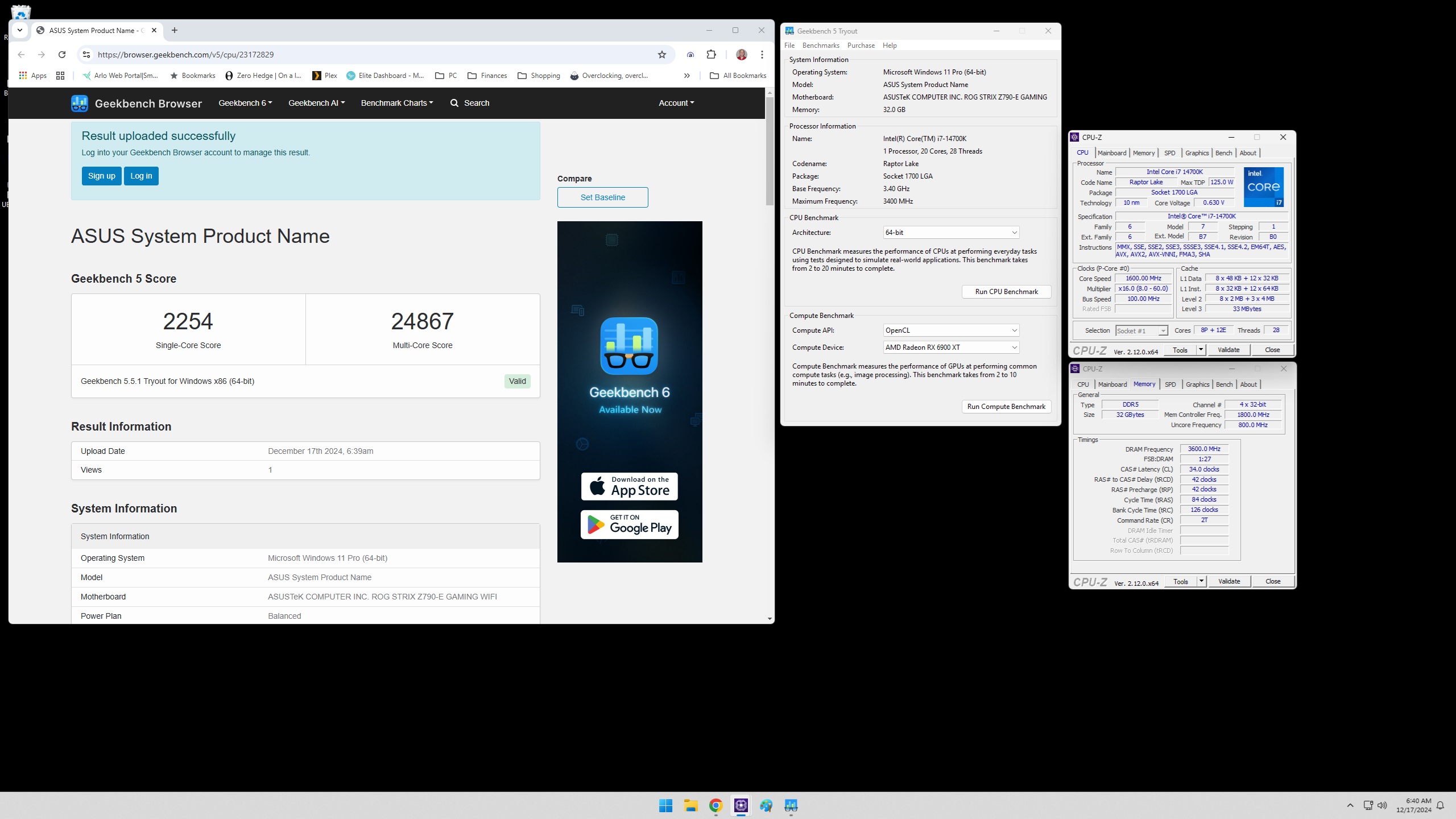This screenshot has height=819, width=1456.
Task: Expand the Account dropdown
Action: 676,103
